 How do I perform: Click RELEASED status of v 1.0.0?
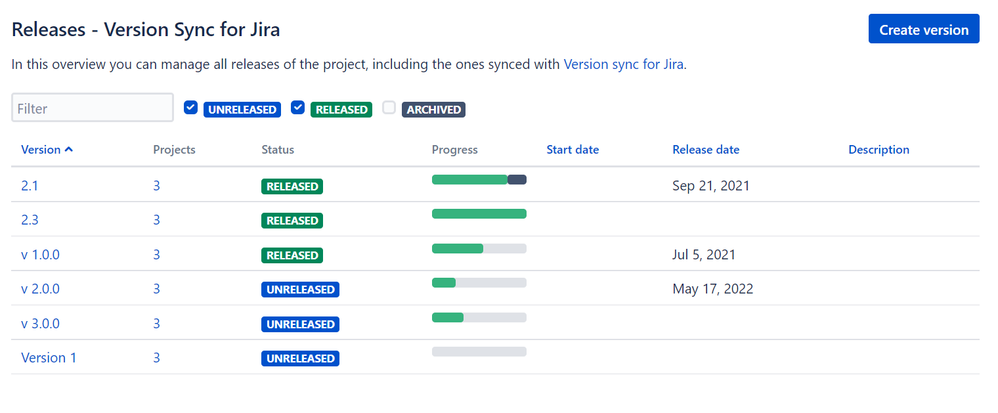292,255
